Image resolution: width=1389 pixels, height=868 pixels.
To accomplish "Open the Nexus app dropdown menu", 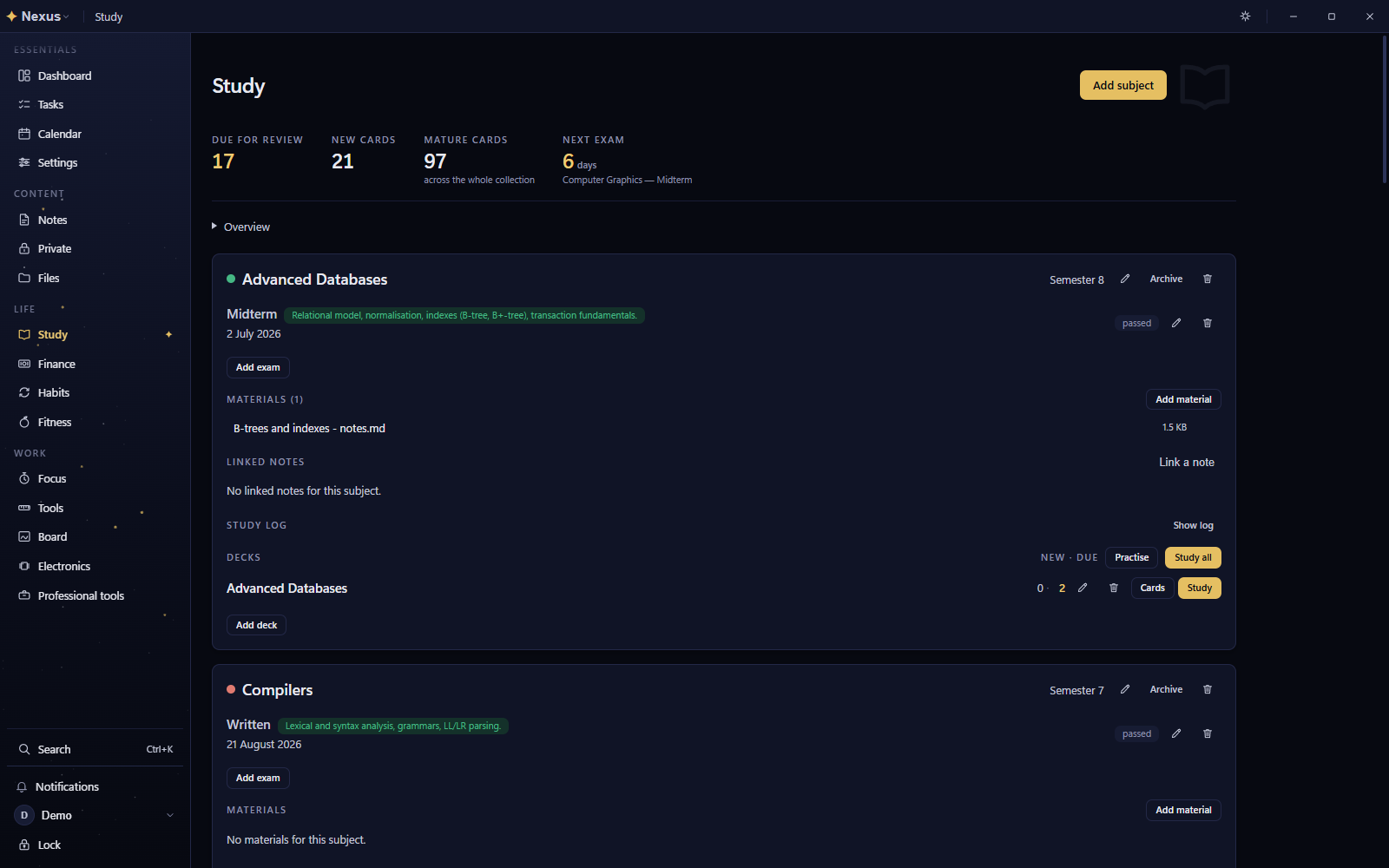I will coord(38,16).
